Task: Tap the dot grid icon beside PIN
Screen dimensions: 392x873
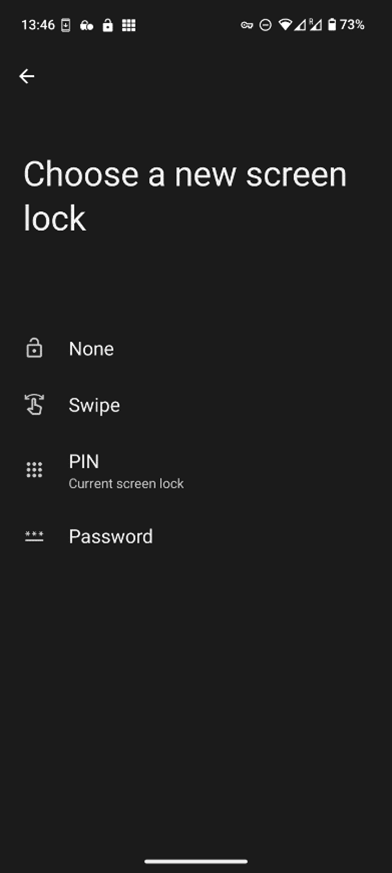Action: [34, 470]
